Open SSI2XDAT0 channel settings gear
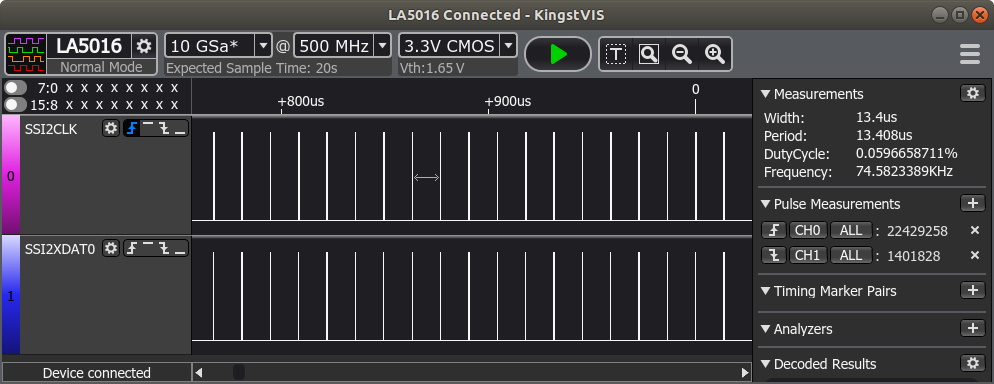 point(111,248)
